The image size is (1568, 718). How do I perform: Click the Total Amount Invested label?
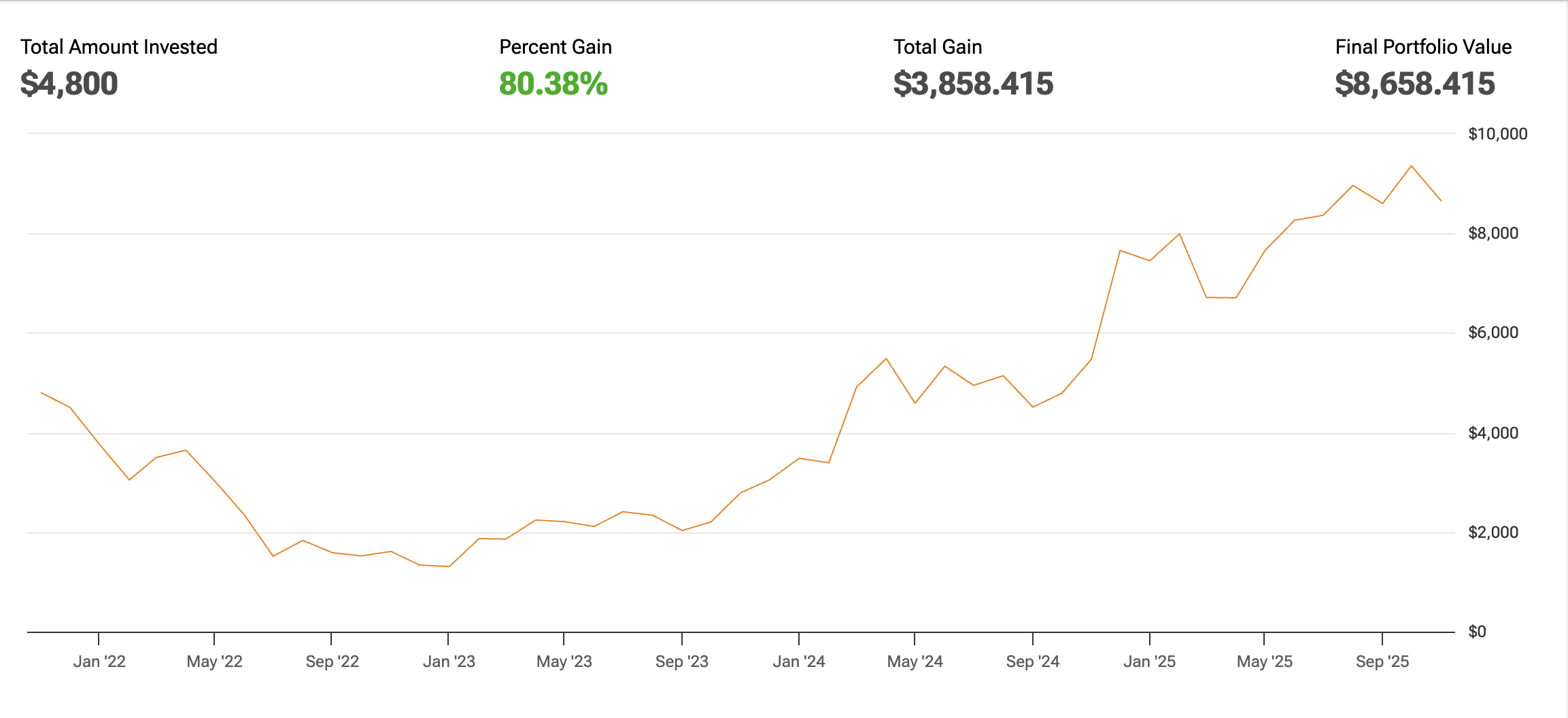pyautogui.click(x=119, y=47)
